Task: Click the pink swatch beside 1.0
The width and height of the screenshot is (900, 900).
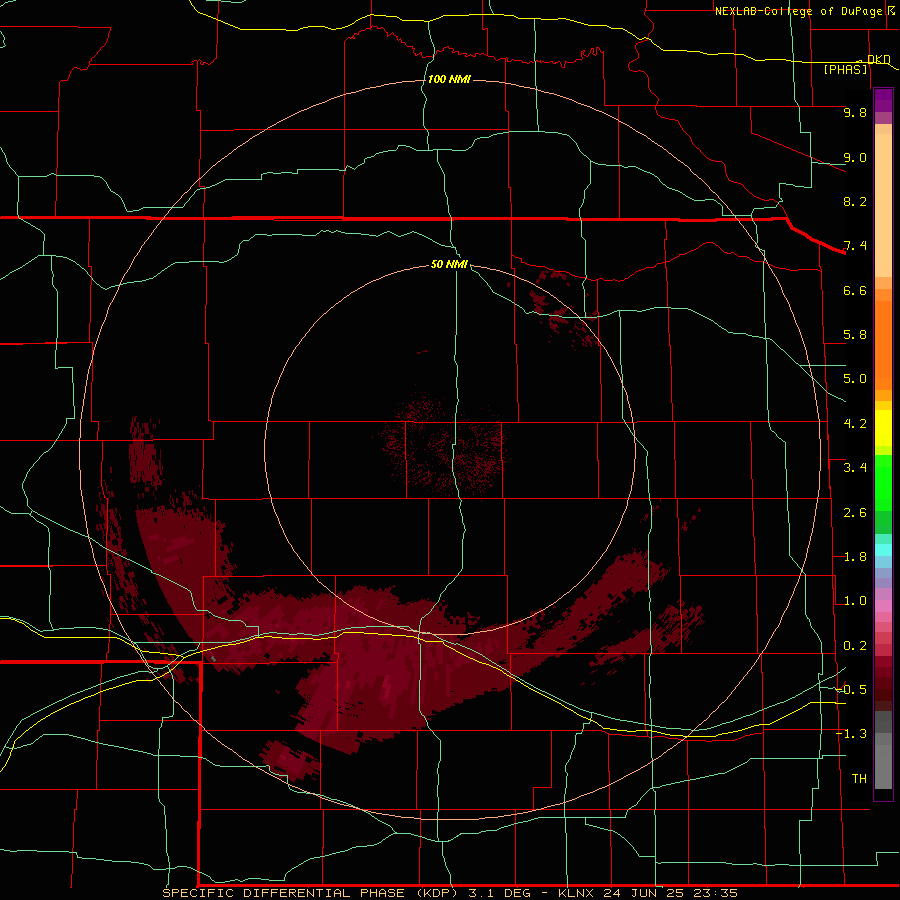Action: click(883, 606)
